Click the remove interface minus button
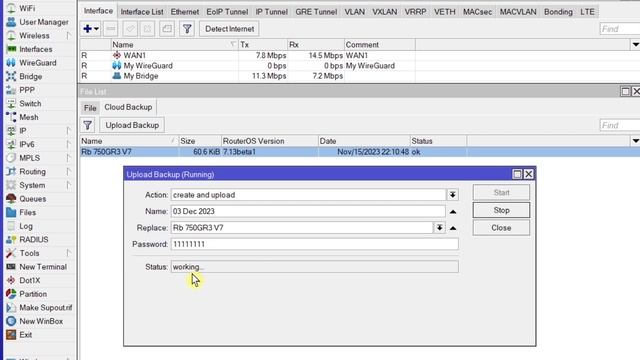The height and width of the screenshot is (360, 640). coord(110,29)
